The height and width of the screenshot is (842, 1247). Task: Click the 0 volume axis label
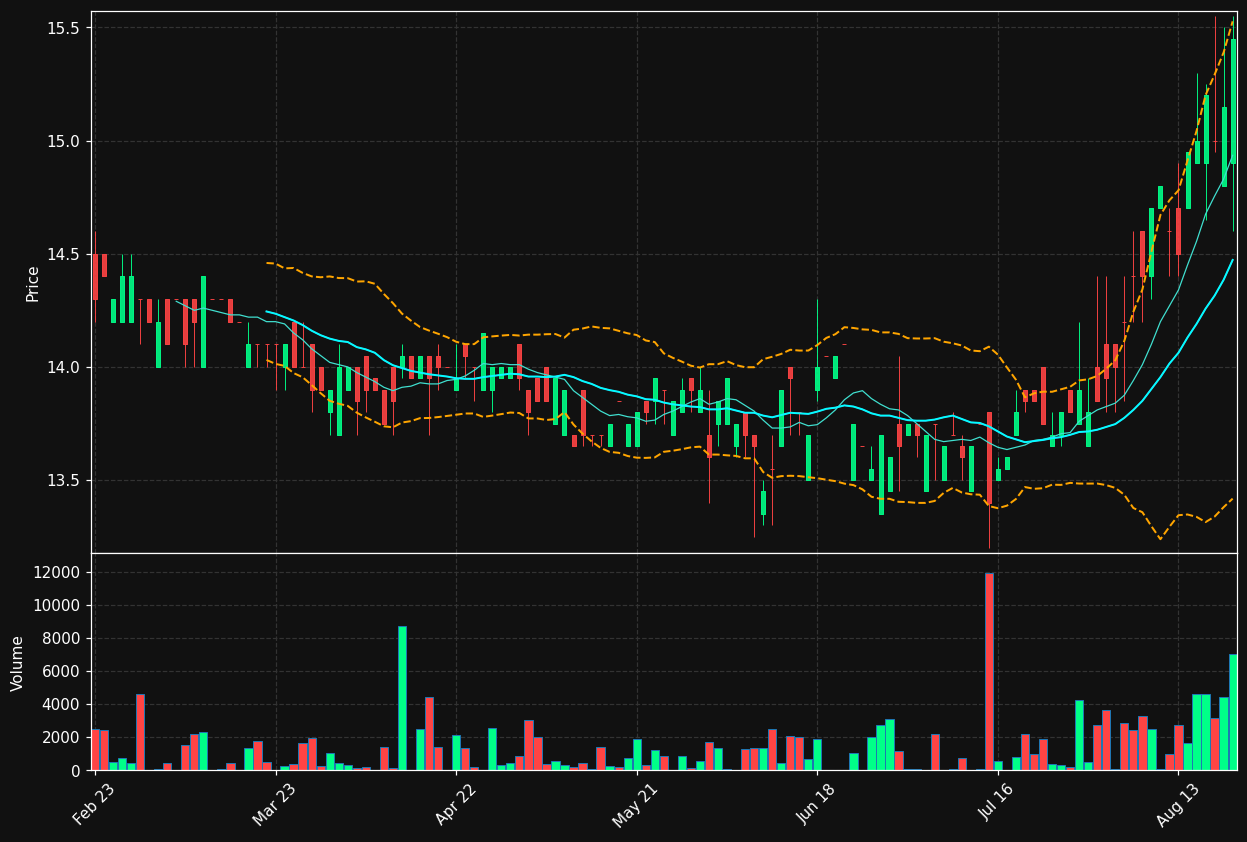(x=75, y=771)
